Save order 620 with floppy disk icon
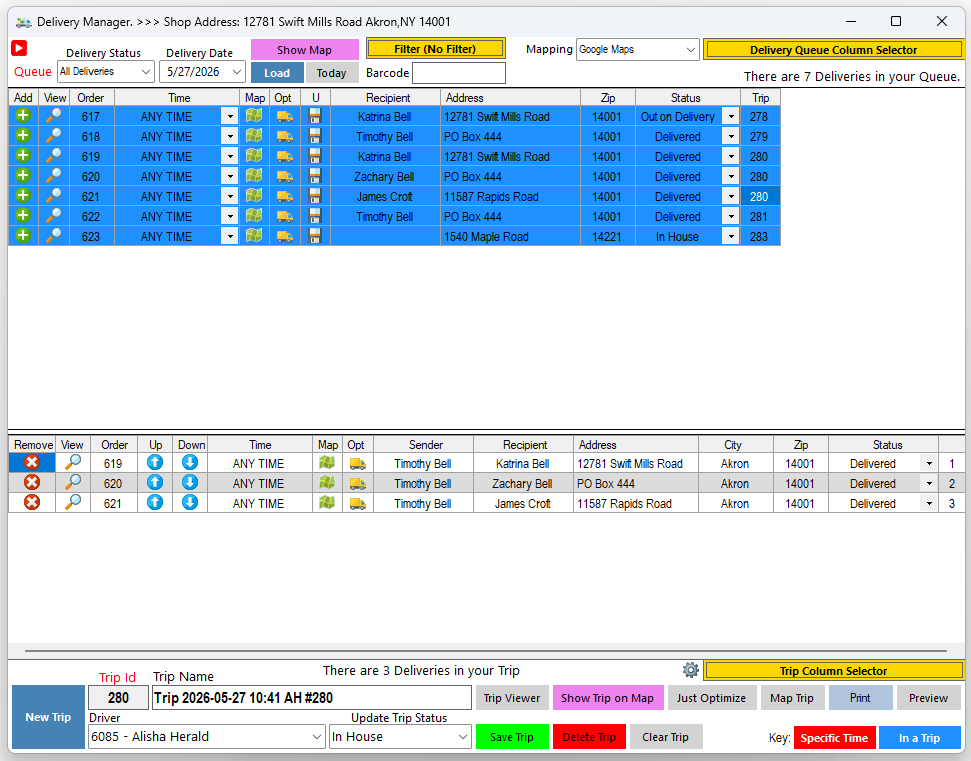Screen dimensions: 971x761 (x=315, y=176)
